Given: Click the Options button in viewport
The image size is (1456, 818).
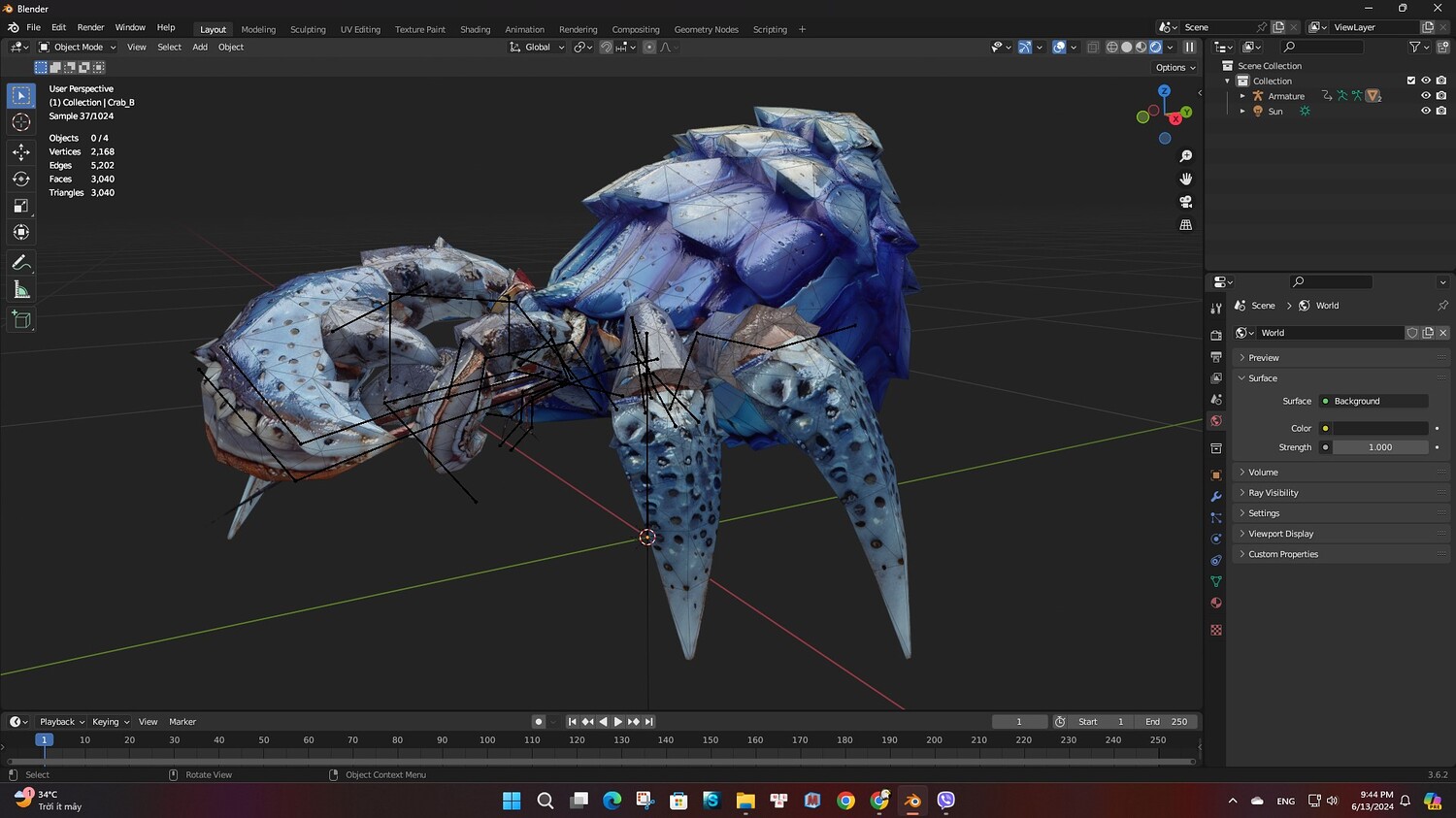Looking at the screenshot, I should point(1175,68).
